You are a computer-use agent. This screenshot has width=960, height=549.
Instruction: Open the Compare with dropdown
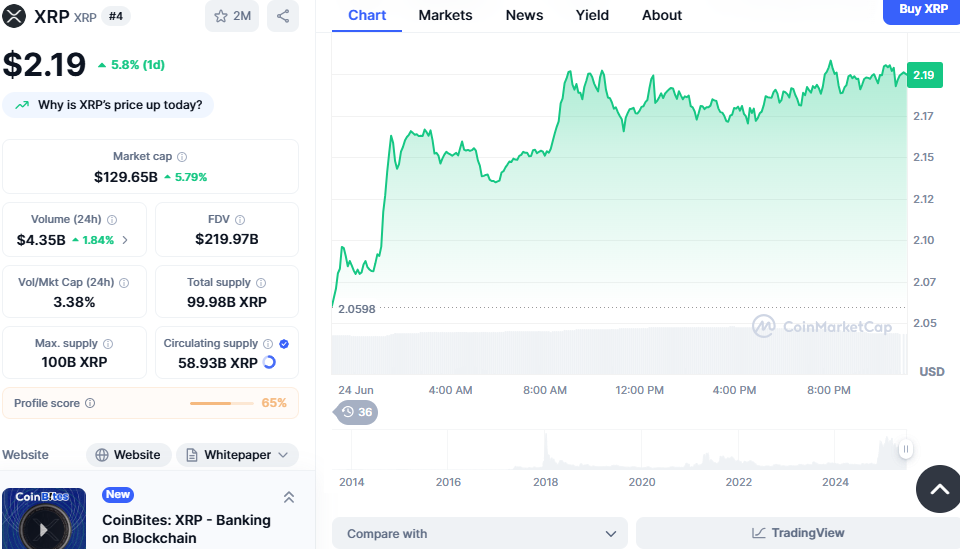pyautogui.click(x=480, y=533)
